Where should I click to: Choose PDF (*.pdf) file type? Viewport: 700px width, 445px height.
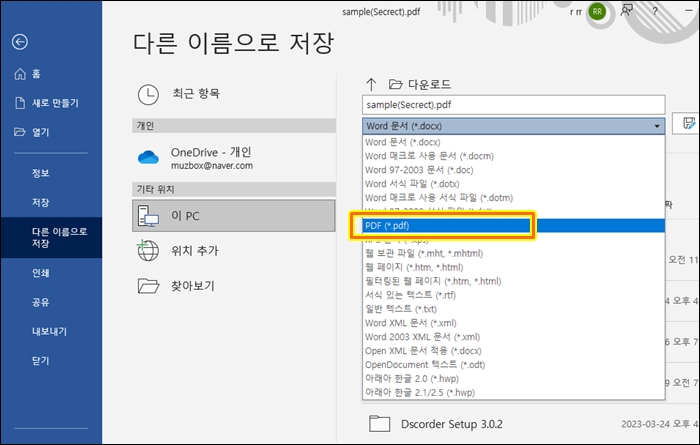tap(513, 226)
